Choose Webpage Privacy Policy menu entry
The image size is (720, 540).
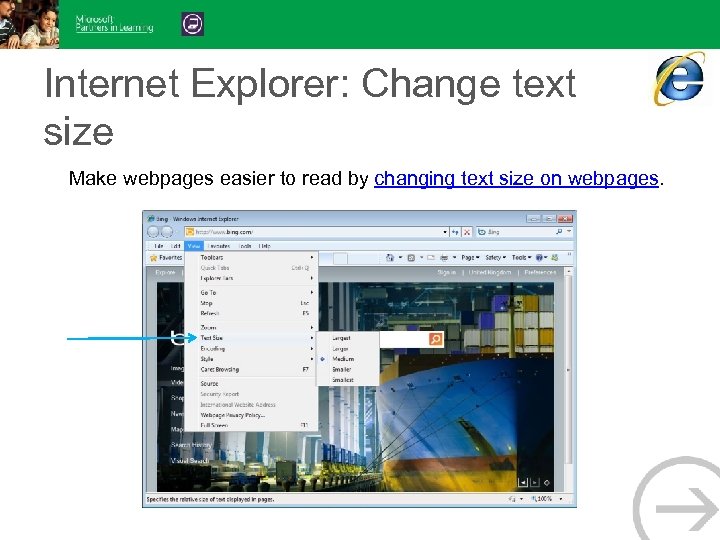click(251, 415)
